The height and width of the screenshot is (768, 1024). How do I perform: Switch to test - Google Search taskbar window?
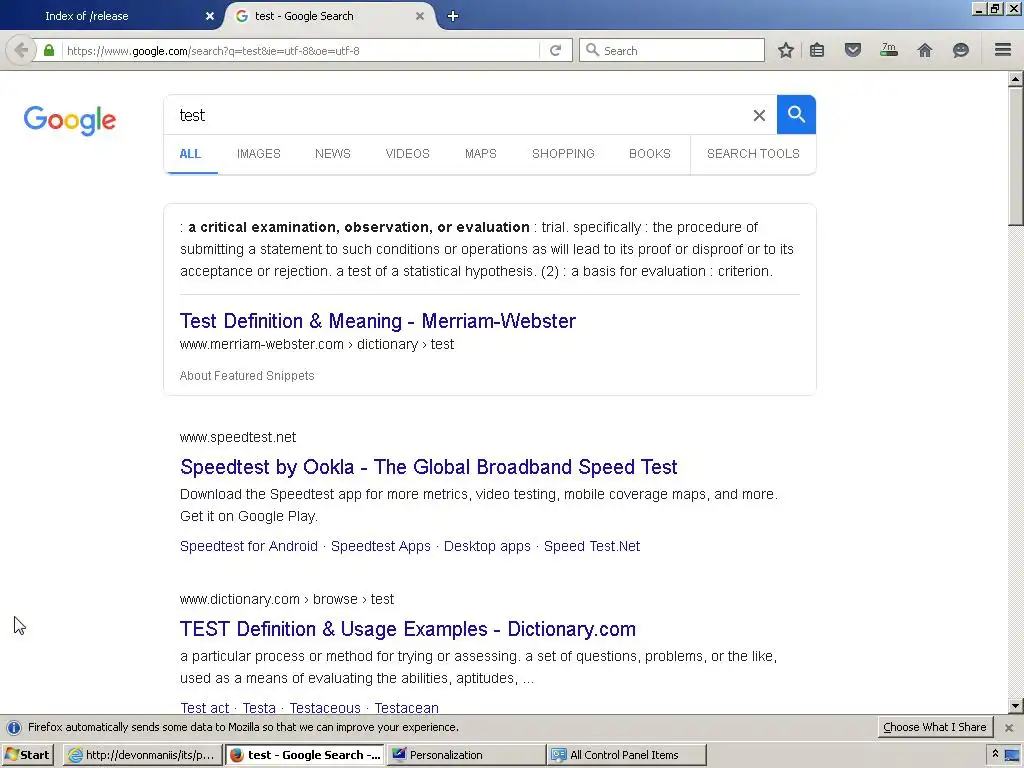(305, 755)
